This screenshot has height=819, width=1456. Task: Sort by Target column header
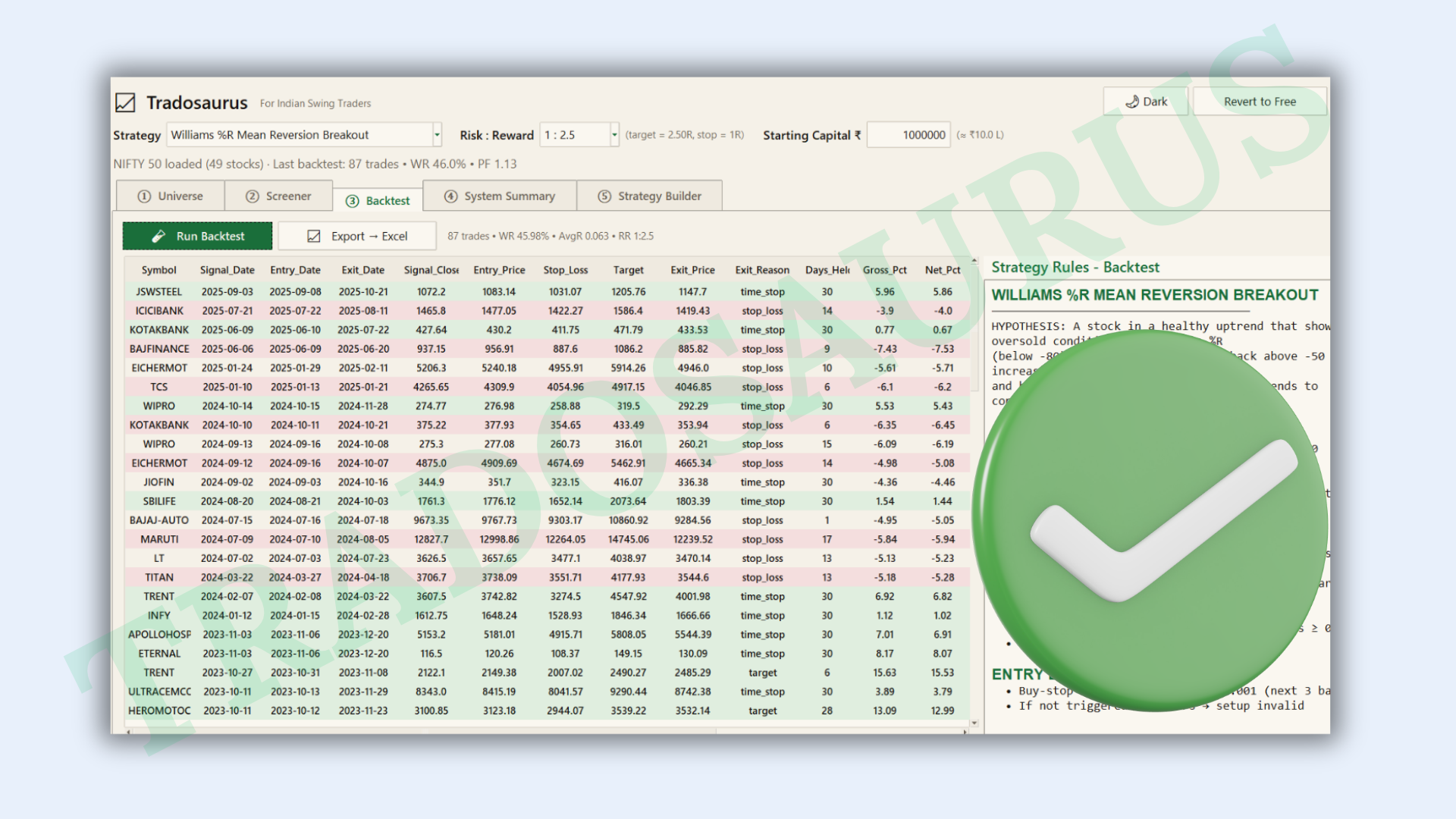pyautogui.click(x=628, y=270)
